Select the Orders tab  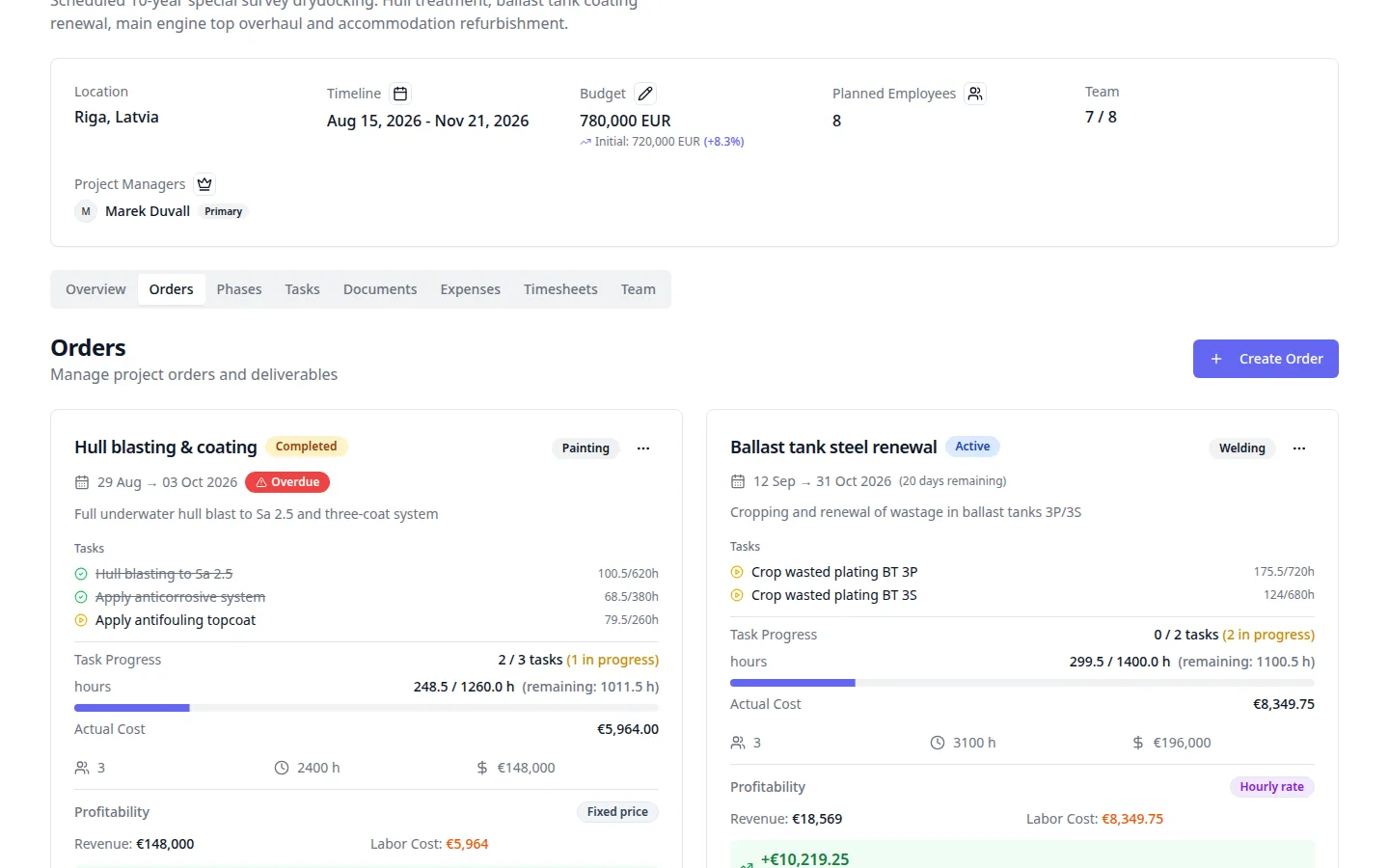pyautogui.click(x=172, y=289)
